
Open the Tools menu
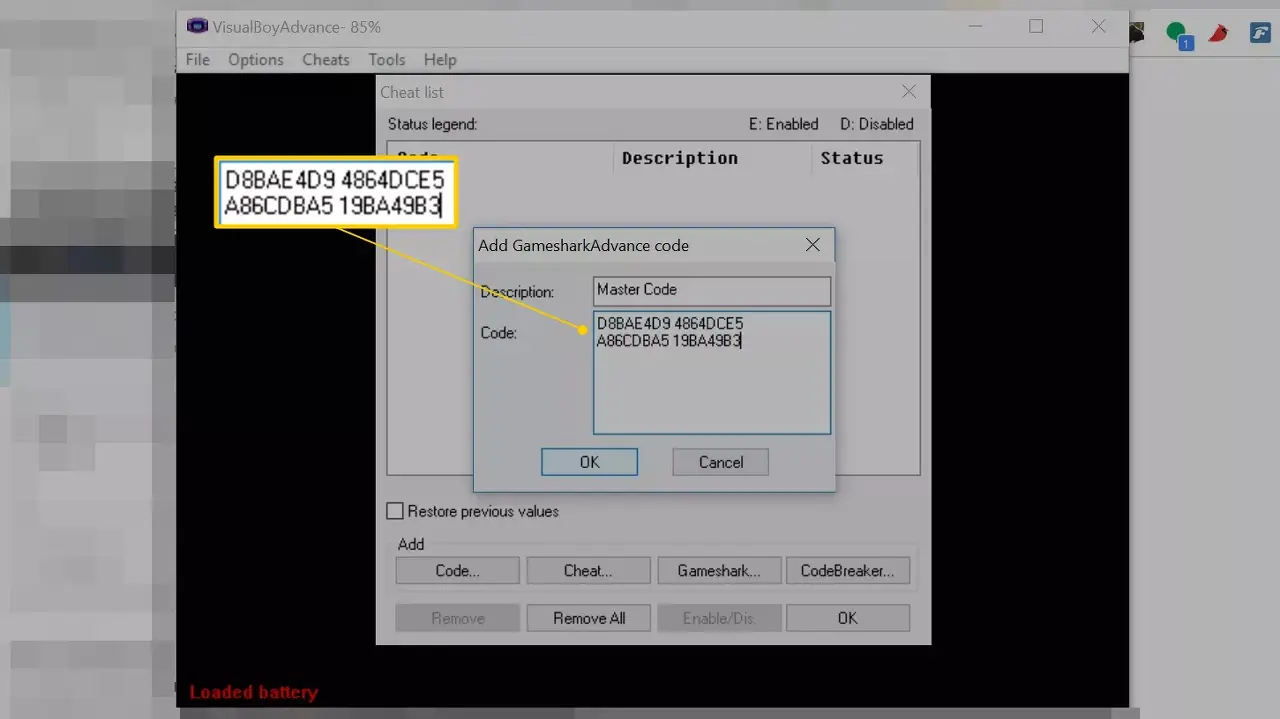[x=387, y=60]
